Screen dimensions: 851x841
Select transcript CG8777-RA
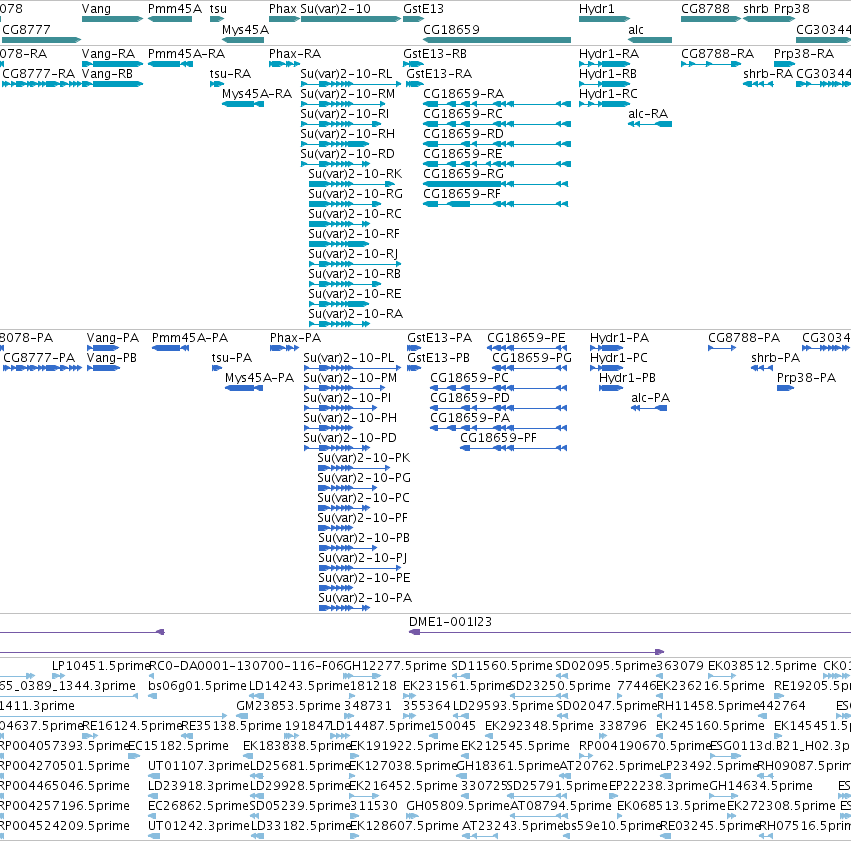tap(41, 84)
